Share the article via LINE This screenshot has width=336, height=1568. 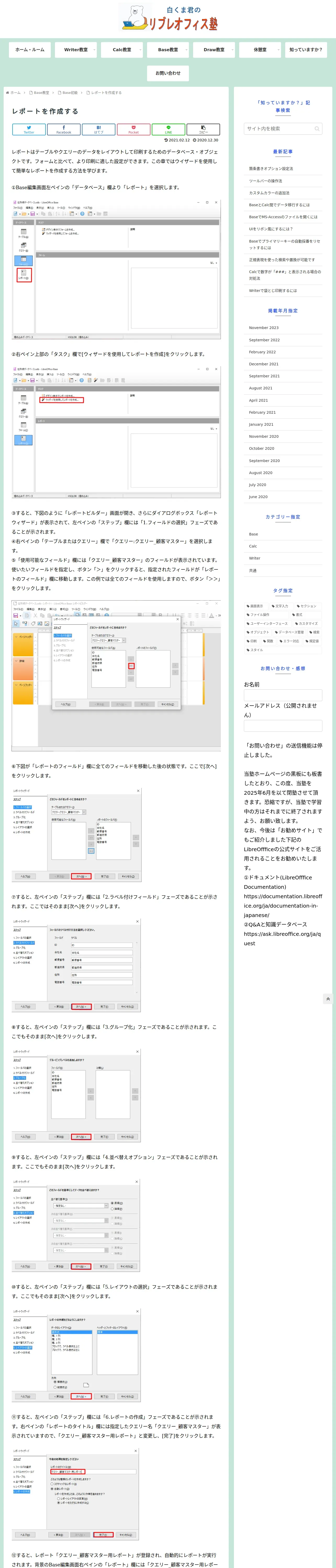point(168,130)
